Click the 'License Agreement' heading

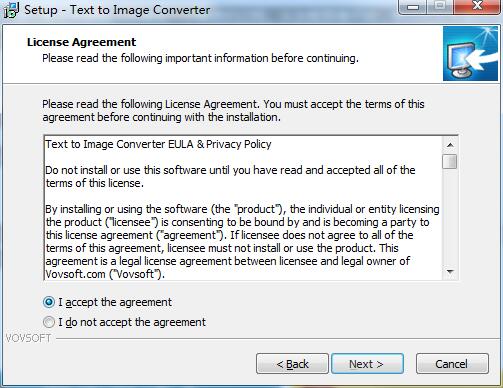[81, 42]
